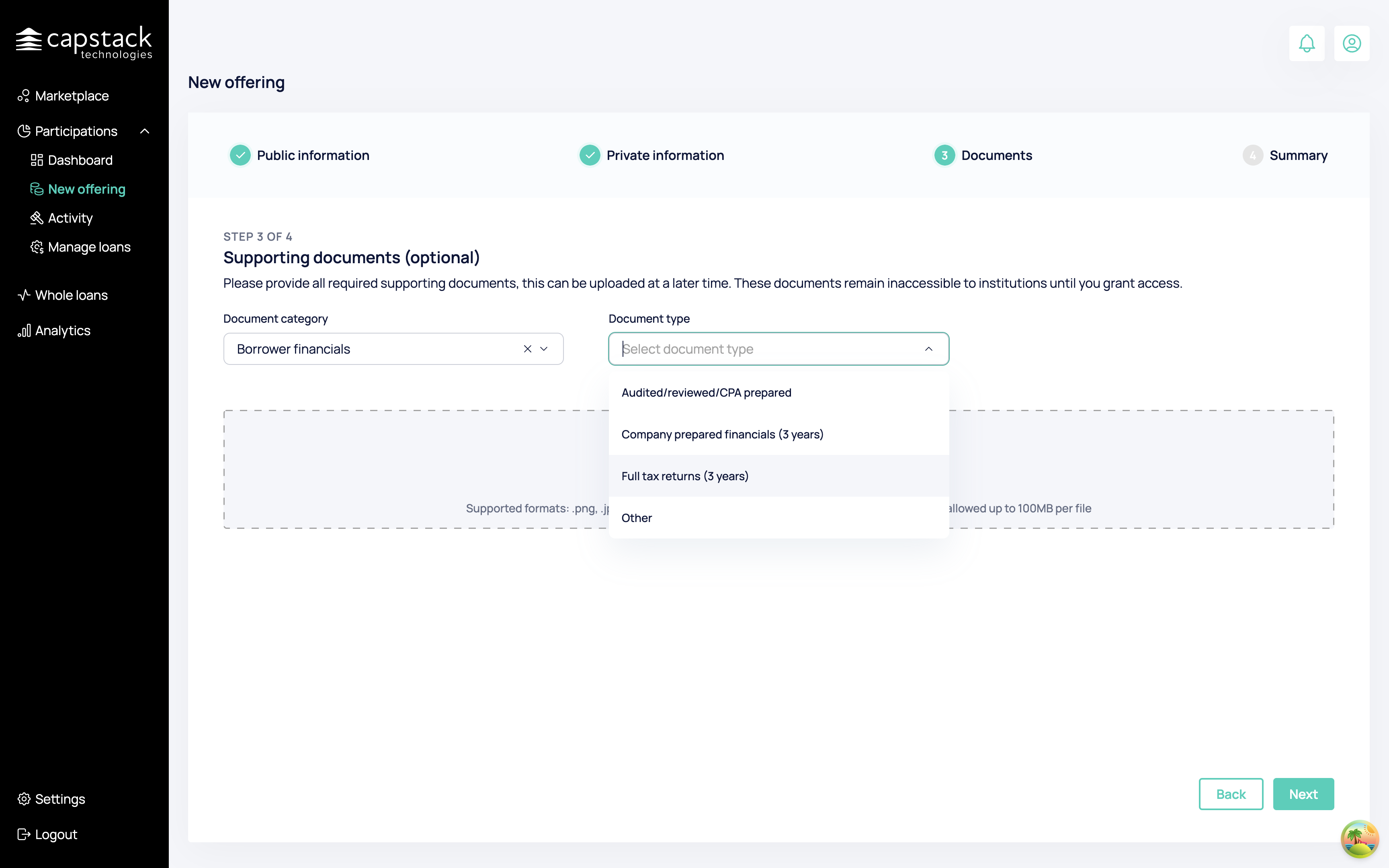Collapse the Participations menu chevron

pos(145,131)
